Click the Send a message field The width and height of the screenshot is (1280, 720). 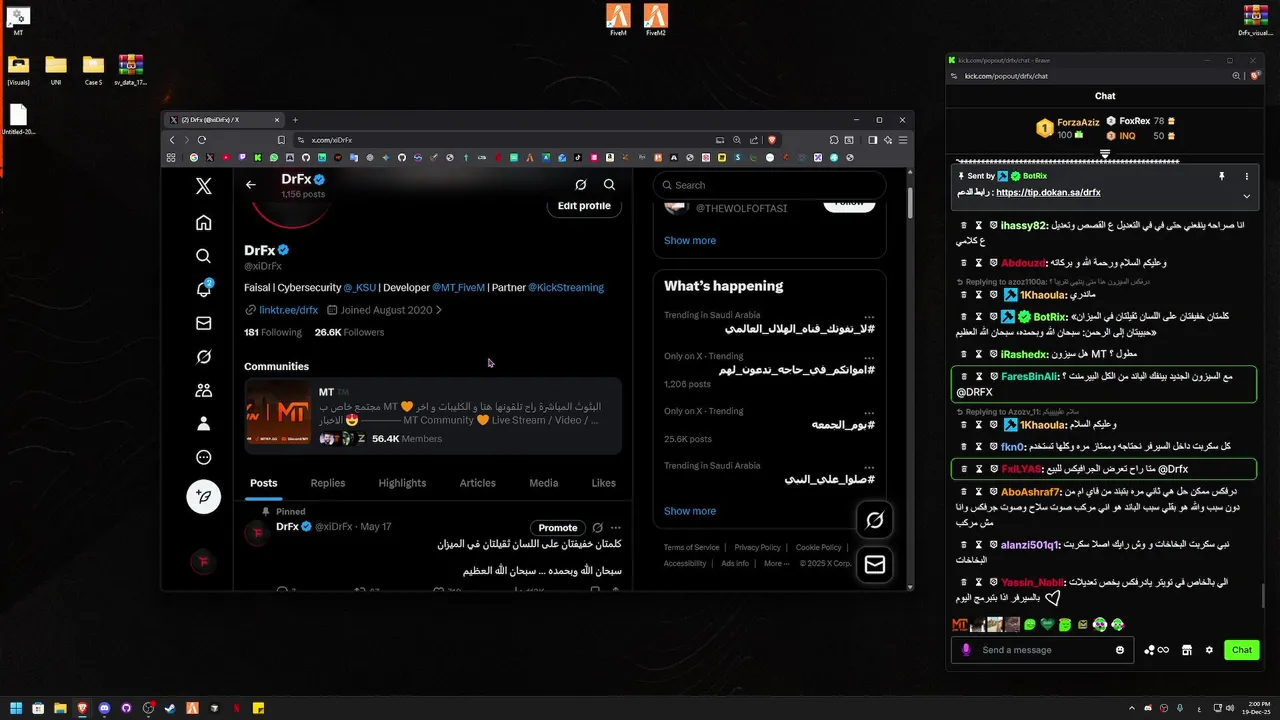[x=1042, y=650]
